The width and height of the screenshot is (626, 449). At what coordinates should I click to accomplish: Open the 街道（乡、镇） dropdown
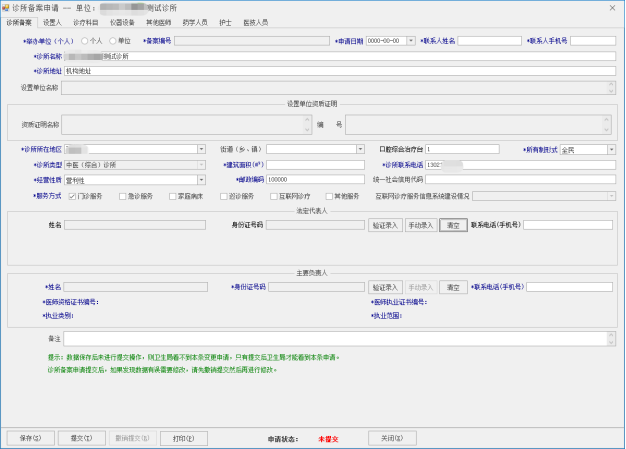coord(360,149)
